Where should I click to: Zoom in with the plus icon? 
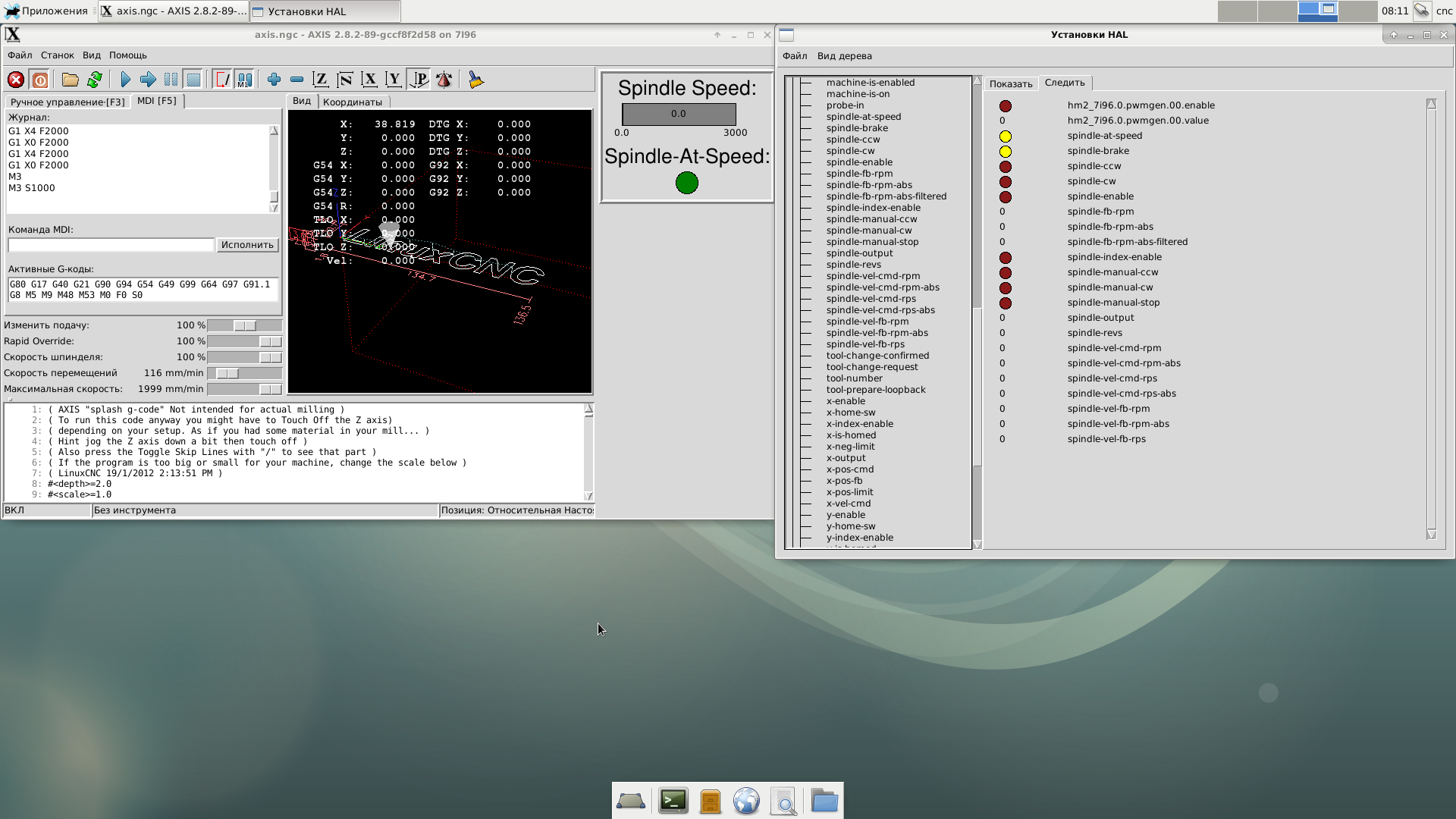[x=274, y=80]
